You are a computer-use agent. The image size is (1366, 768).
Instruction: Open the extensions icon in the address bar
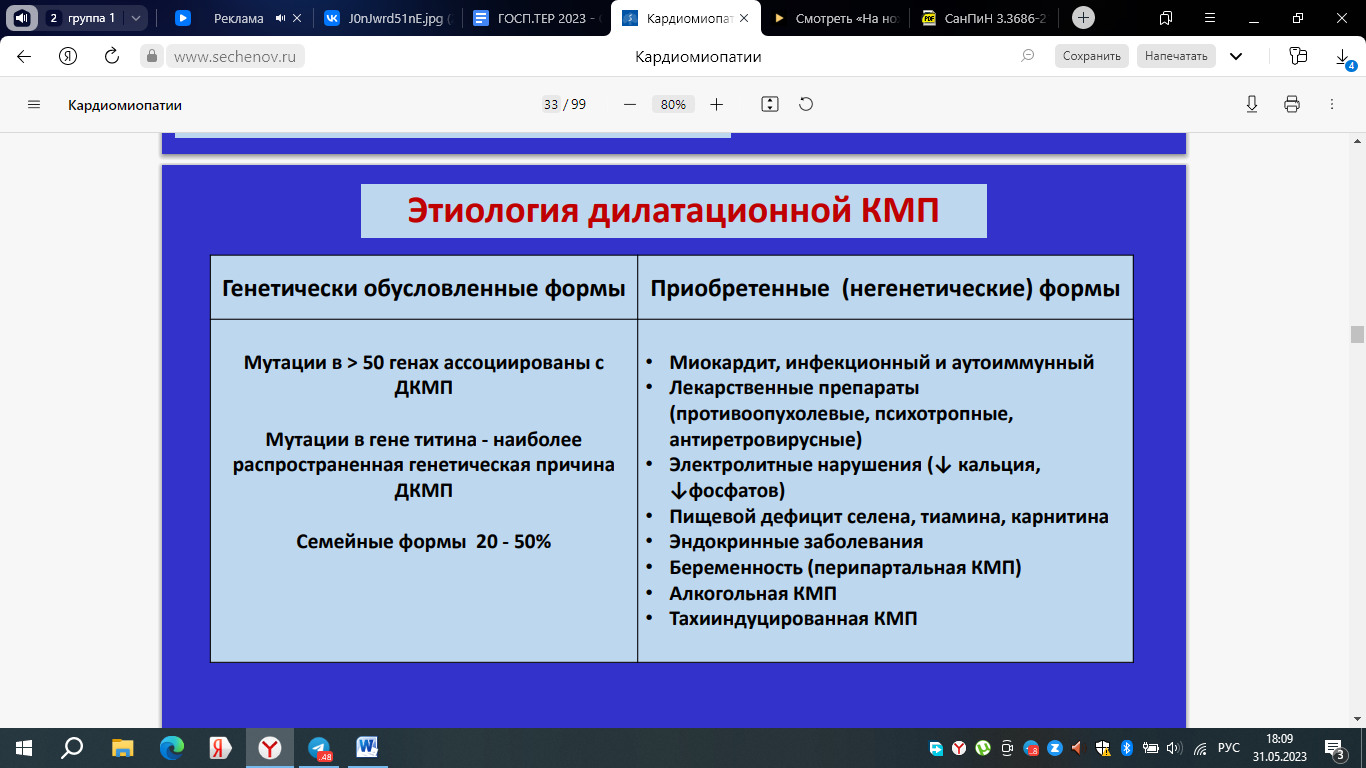(1298, 56)
